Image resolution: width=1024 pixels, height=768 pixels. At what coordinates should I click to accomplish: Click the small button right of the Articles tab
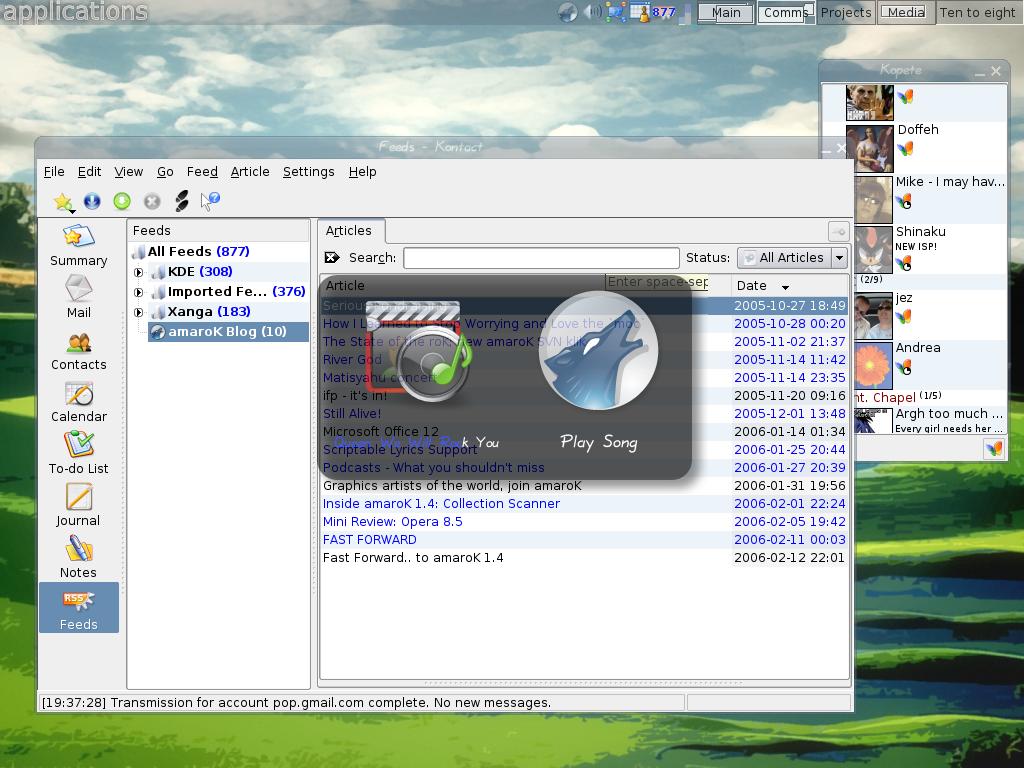(839, 231)
